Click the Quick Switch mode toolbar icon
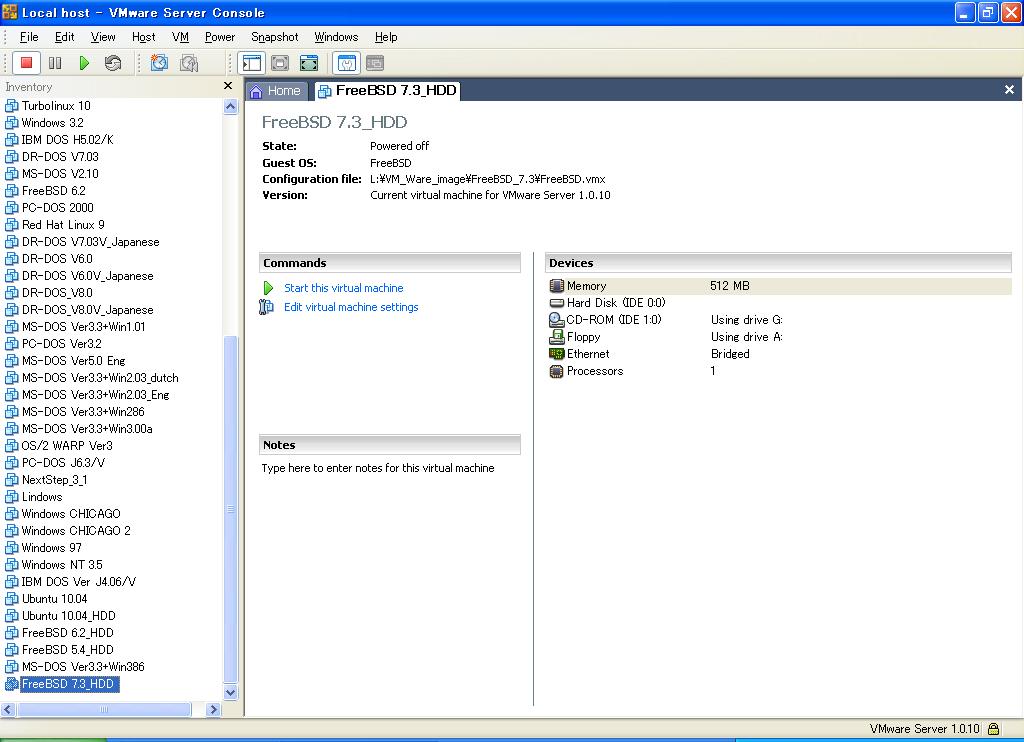Image resolution: width=1024 pixels, height=742 pixels. click(x=280, y=63)
